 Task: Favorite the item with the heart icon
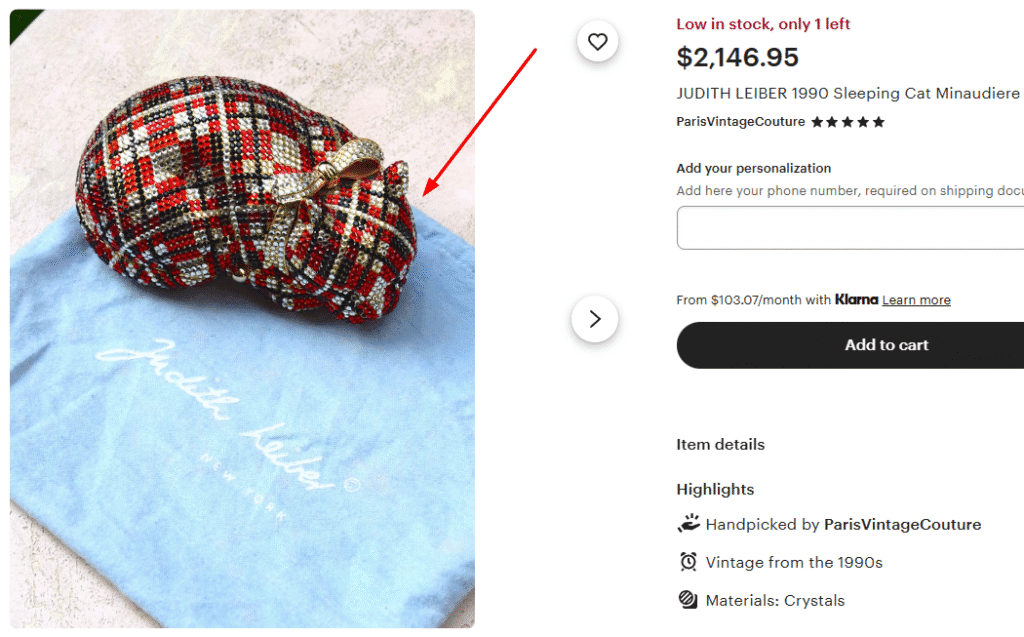[597, 42]
